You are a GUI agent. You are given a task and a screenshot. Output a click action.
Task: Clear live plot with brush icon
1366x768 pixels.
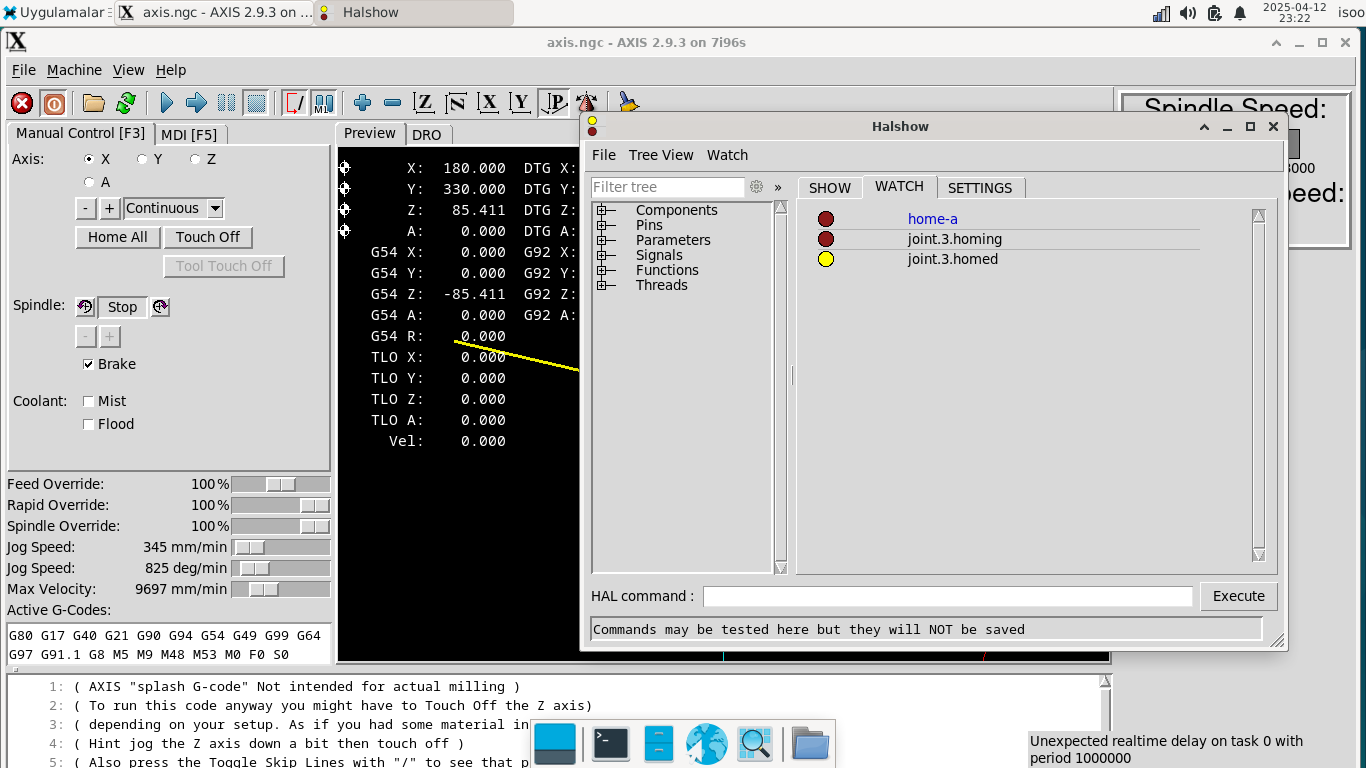pyautogui.click(x=628, y=102)
